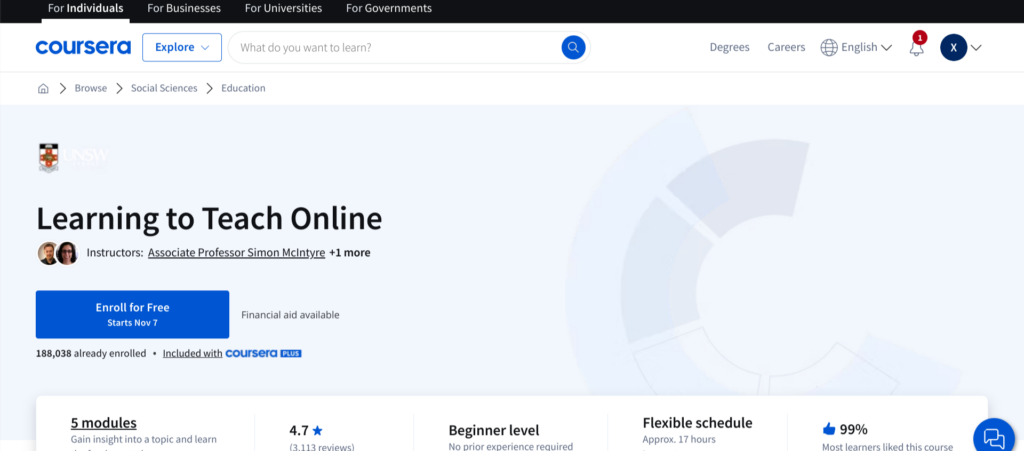Expand the user profile menu
The width and height of the screenshot is (1024, 451).
(x=961, y=47)
